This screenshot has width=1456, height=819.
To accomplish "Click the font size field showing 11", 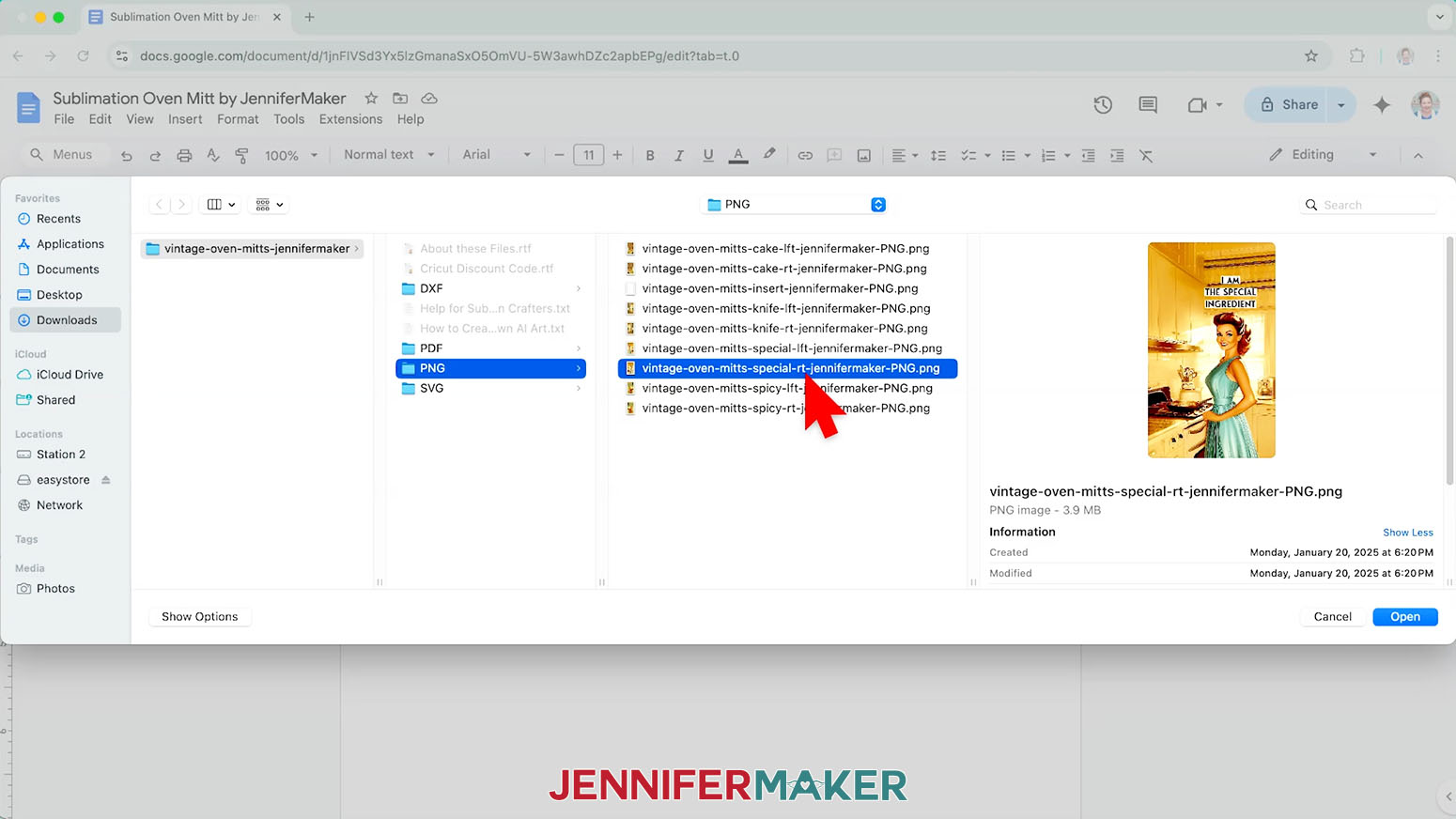I will (588, 155).
